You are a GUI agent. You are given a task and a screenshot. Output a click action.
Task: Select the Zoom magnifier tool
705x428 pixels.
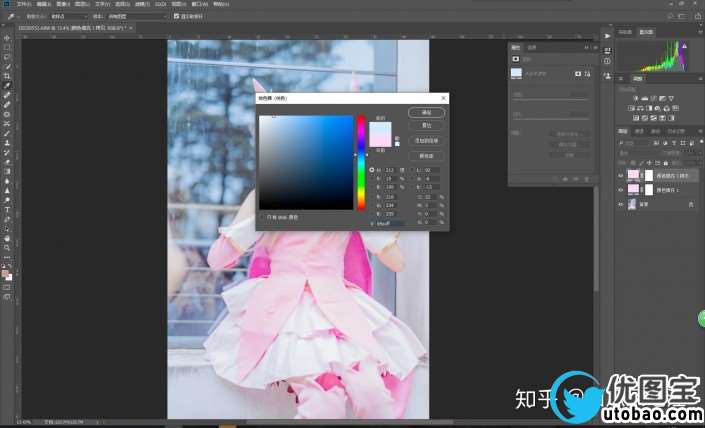coord(7,247)
